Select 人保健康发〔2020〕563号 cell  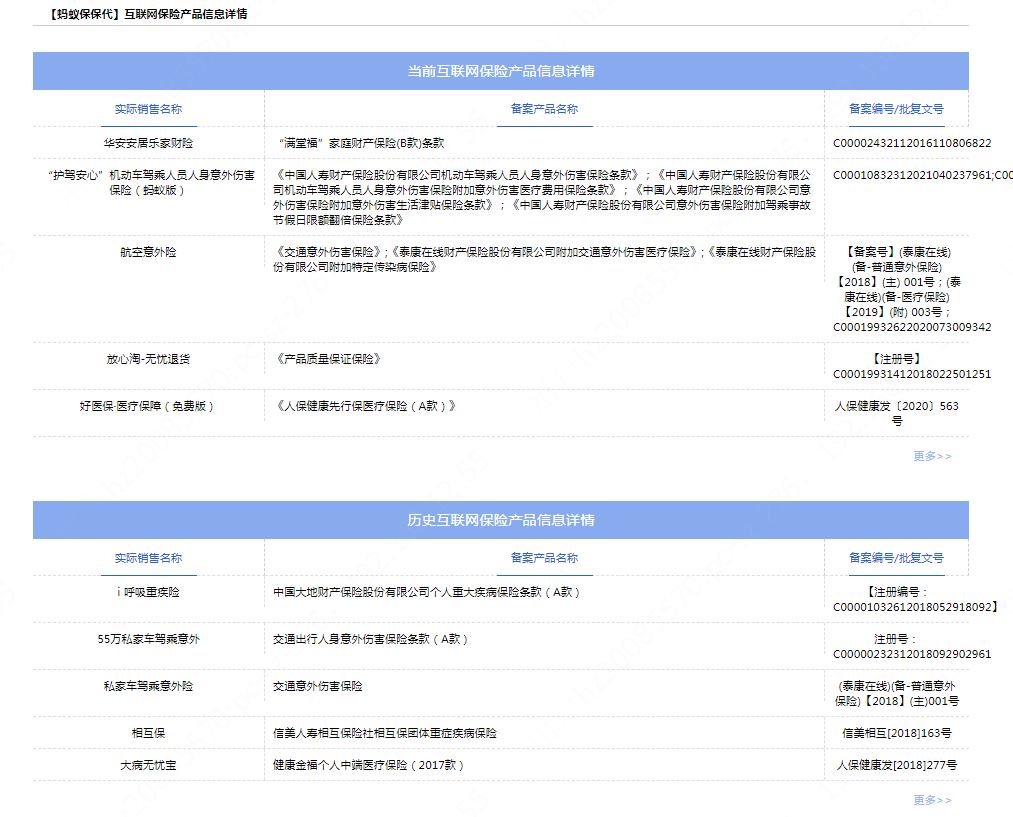pos(897,413)
